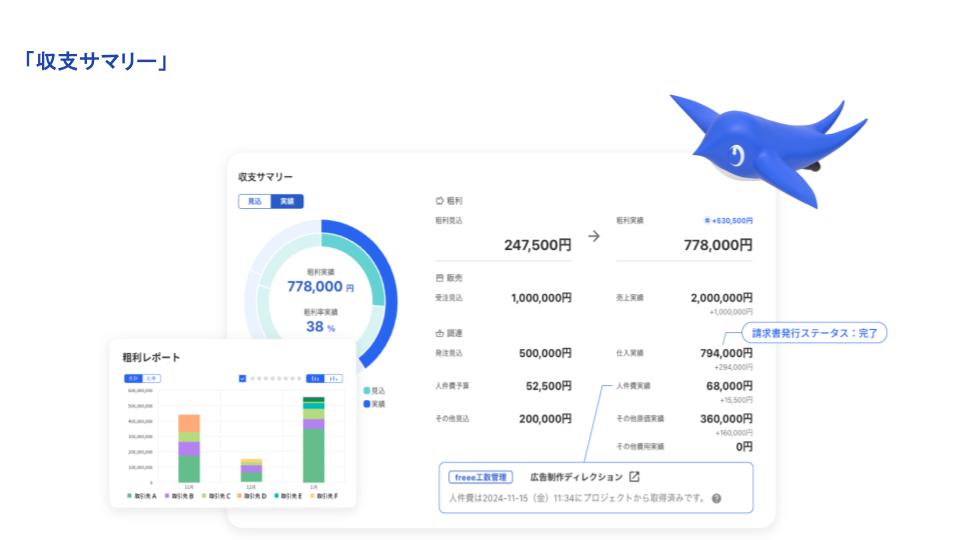
Task: Select the highlighted blue chart-type icon in 粗利レポート
Action: pyautogui.click(x=315, y=378)
